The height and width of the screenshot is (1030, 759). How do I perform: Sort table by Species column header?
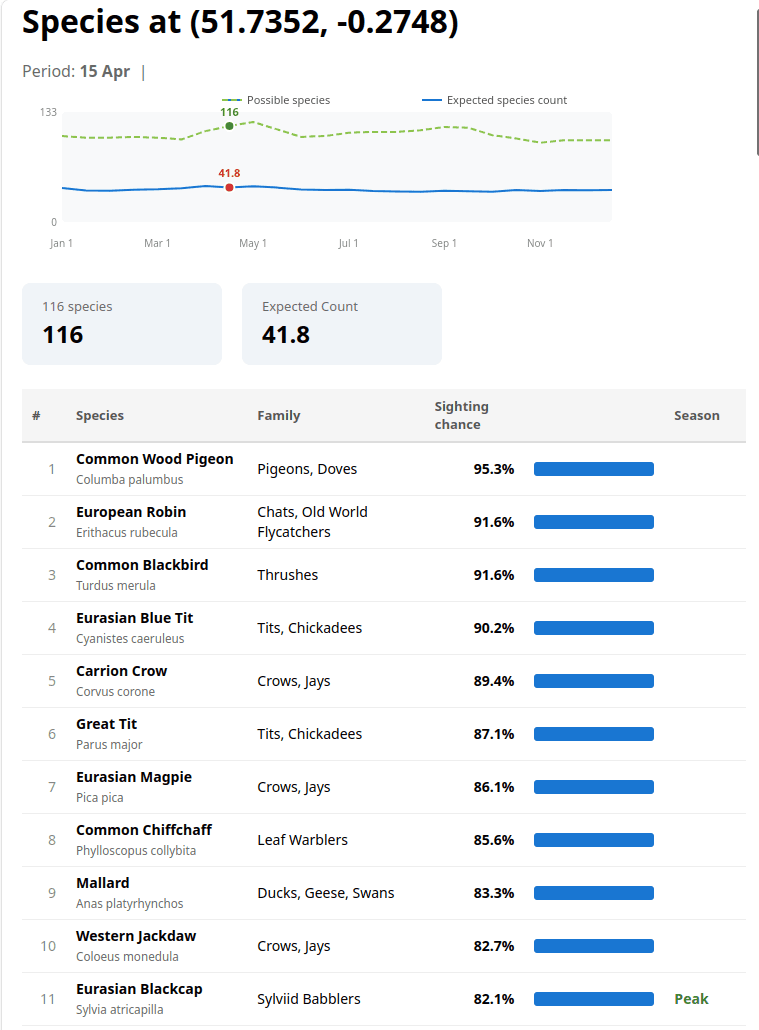(x=100, y=416)
